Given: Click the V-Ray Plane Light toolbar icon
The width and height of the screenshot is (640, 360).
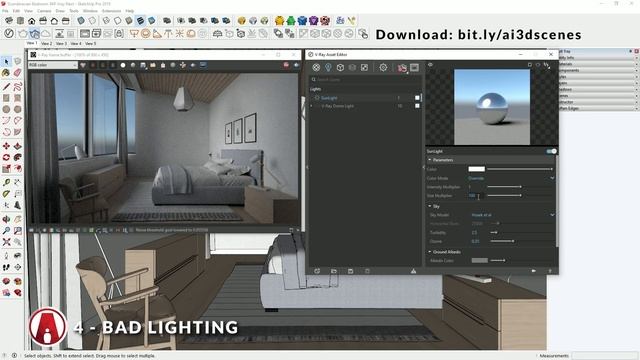Looking at the screenshot, I should (134, 33).
